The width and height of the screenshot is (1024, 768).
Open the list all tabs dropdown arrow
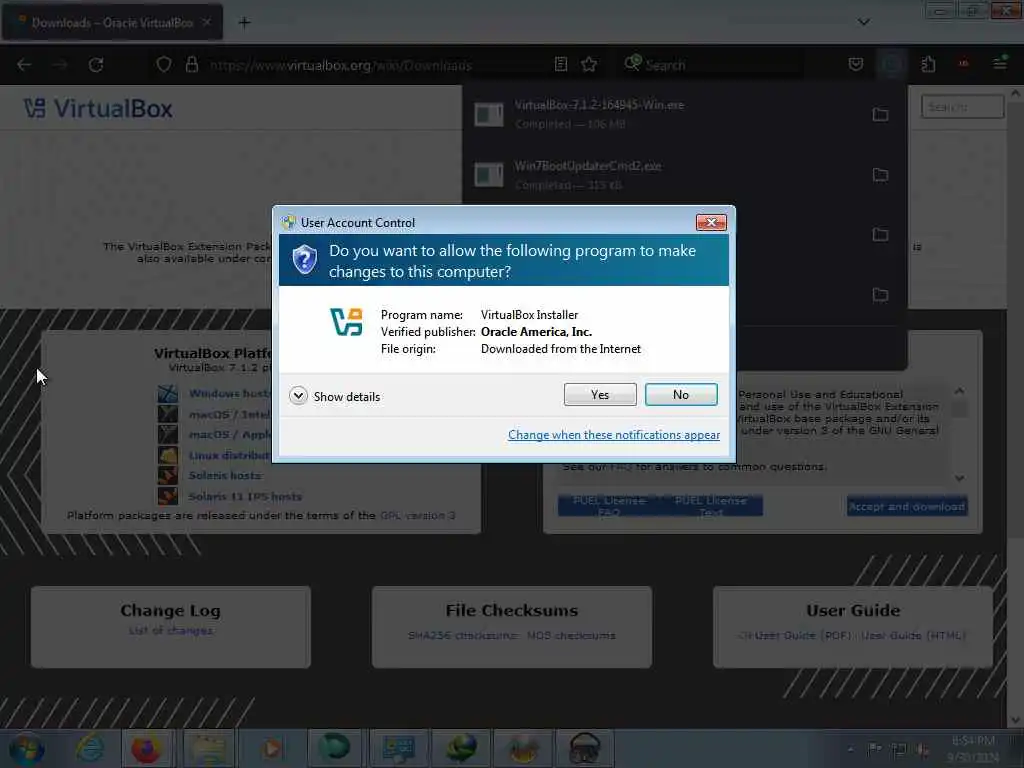(863, 22)
